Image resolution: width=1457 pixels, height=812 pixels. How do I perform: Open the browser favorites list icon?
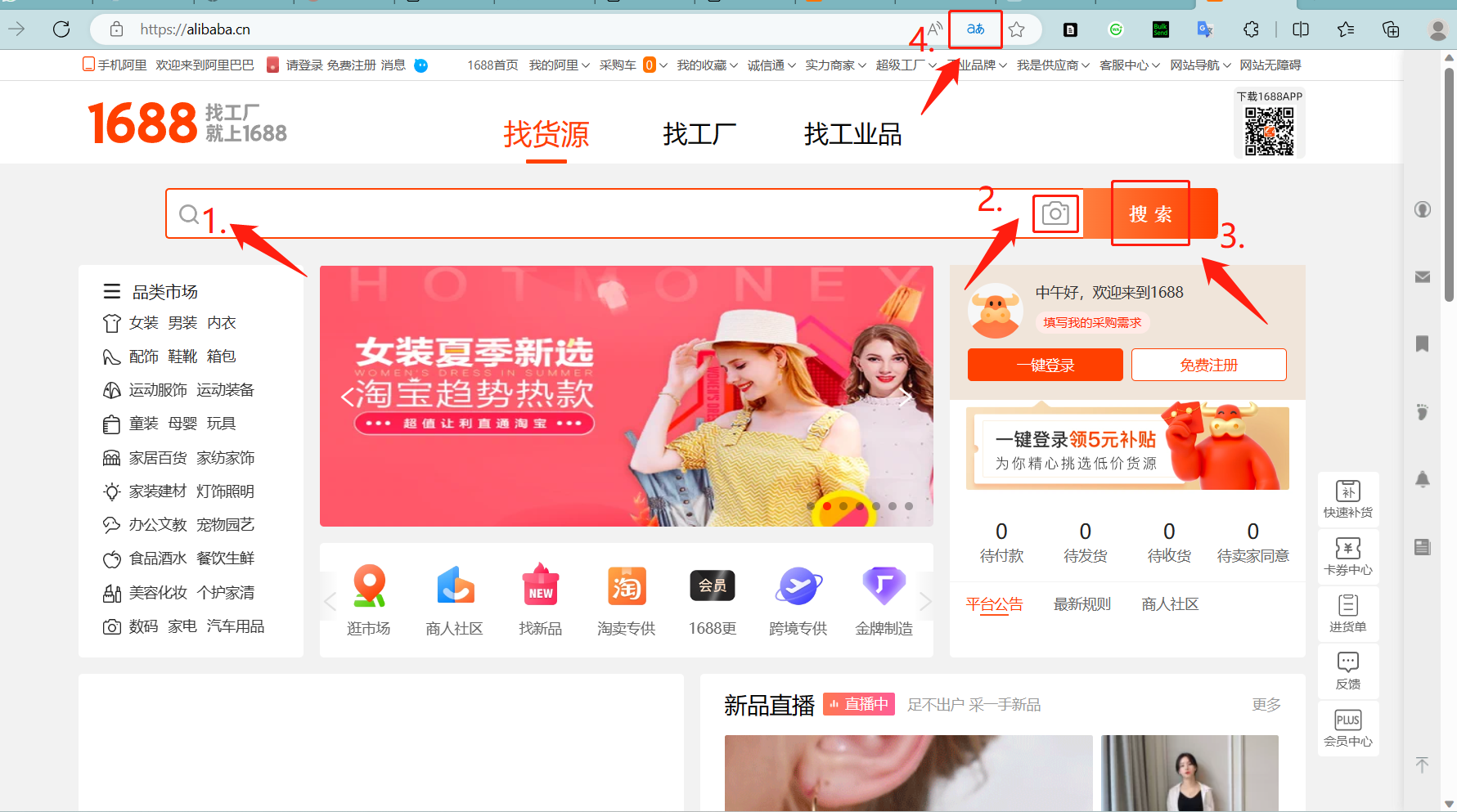tap(1346, 29)
